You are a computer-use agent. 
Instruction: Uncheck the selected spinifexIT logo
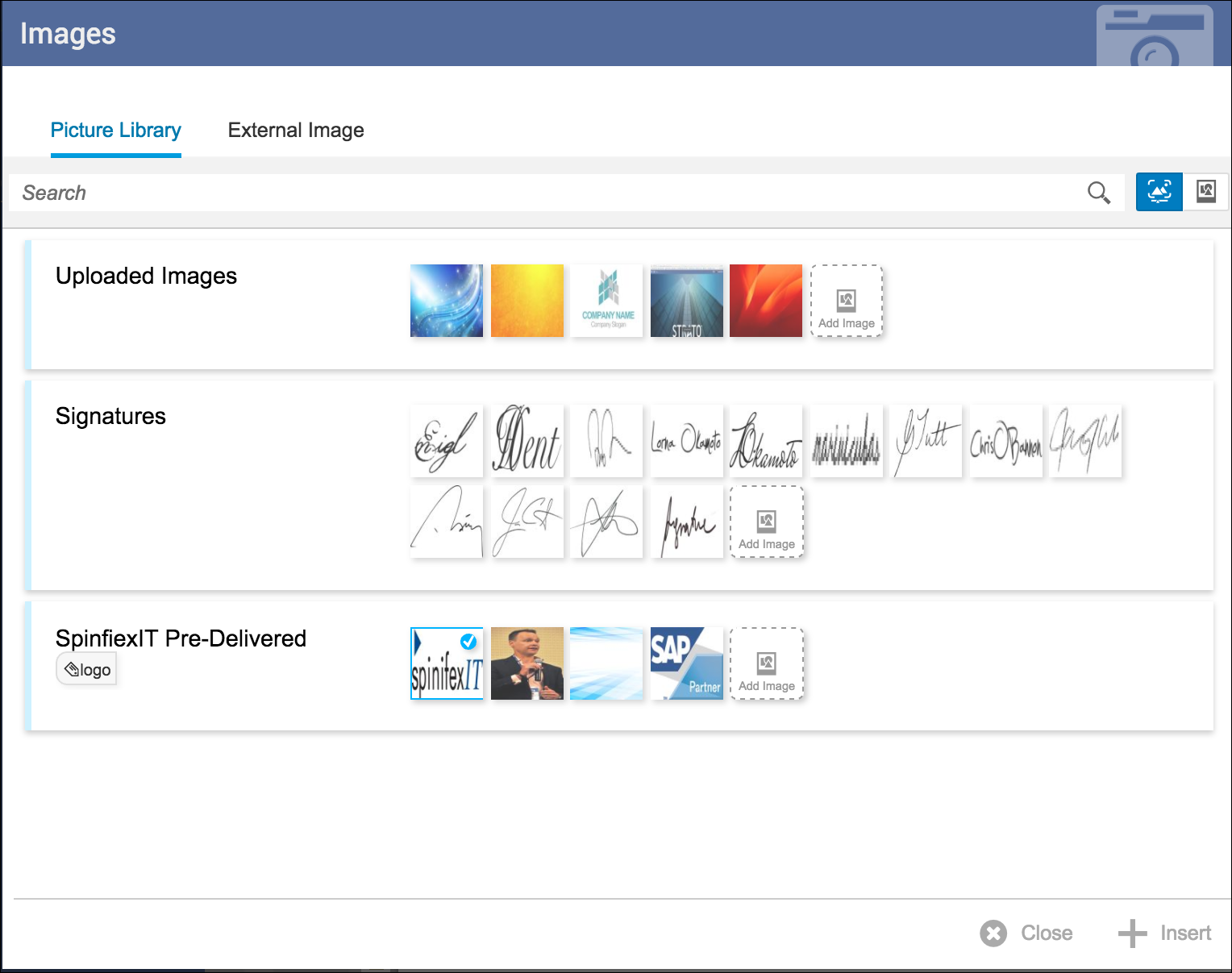[x=468, y=642]
